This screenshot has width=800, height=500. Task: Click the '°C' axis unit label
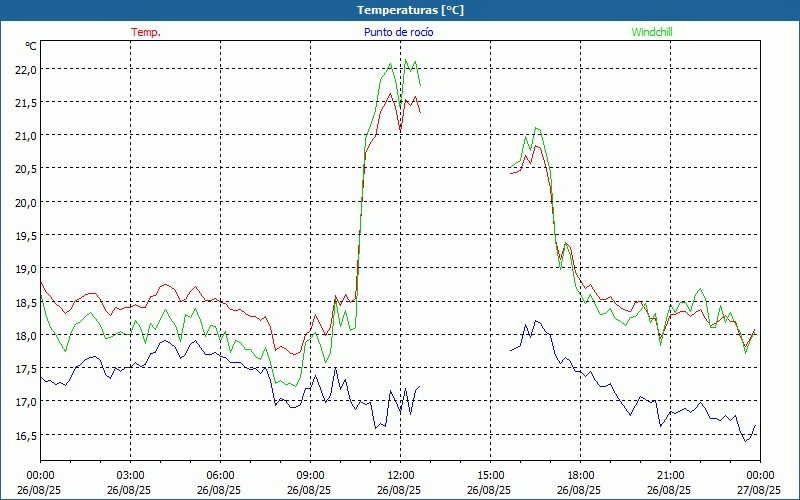pyautogui.click(x=31, y=46)
